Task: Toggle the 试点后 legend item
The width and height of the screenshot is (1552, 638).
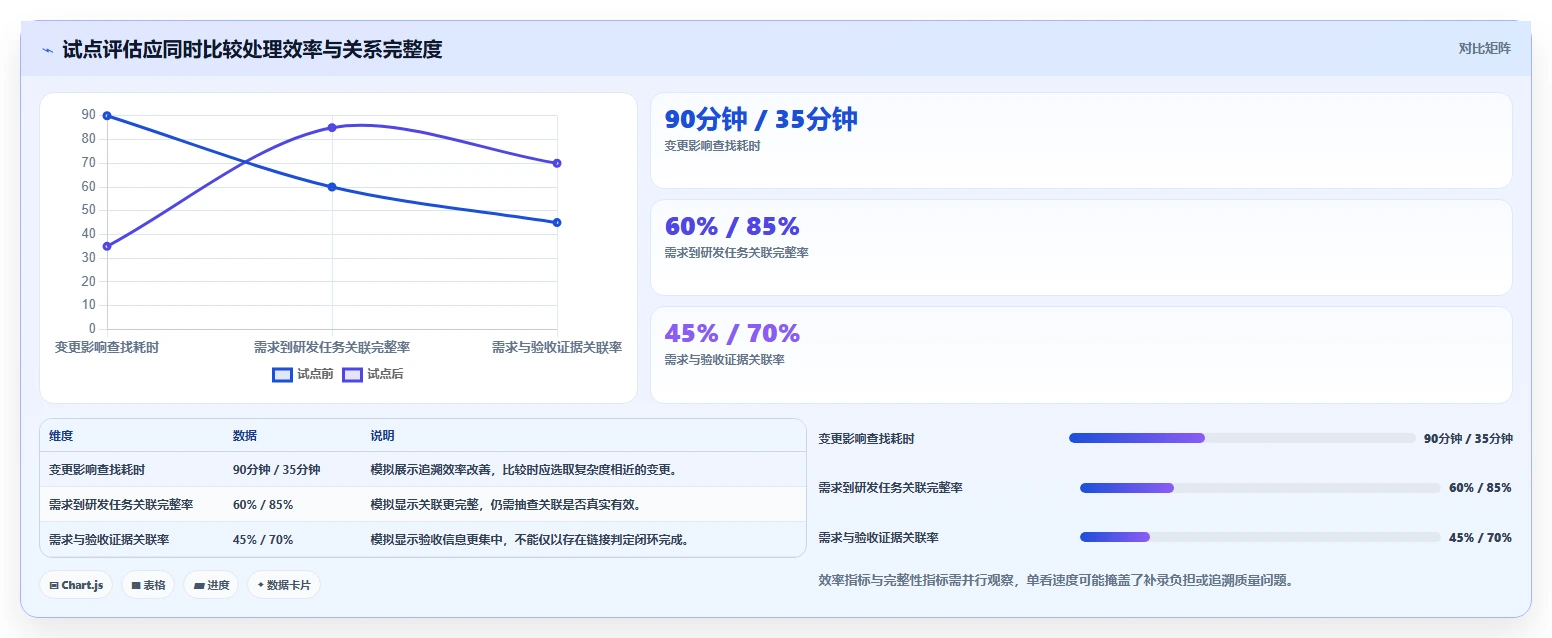Action: click(373, 374)
